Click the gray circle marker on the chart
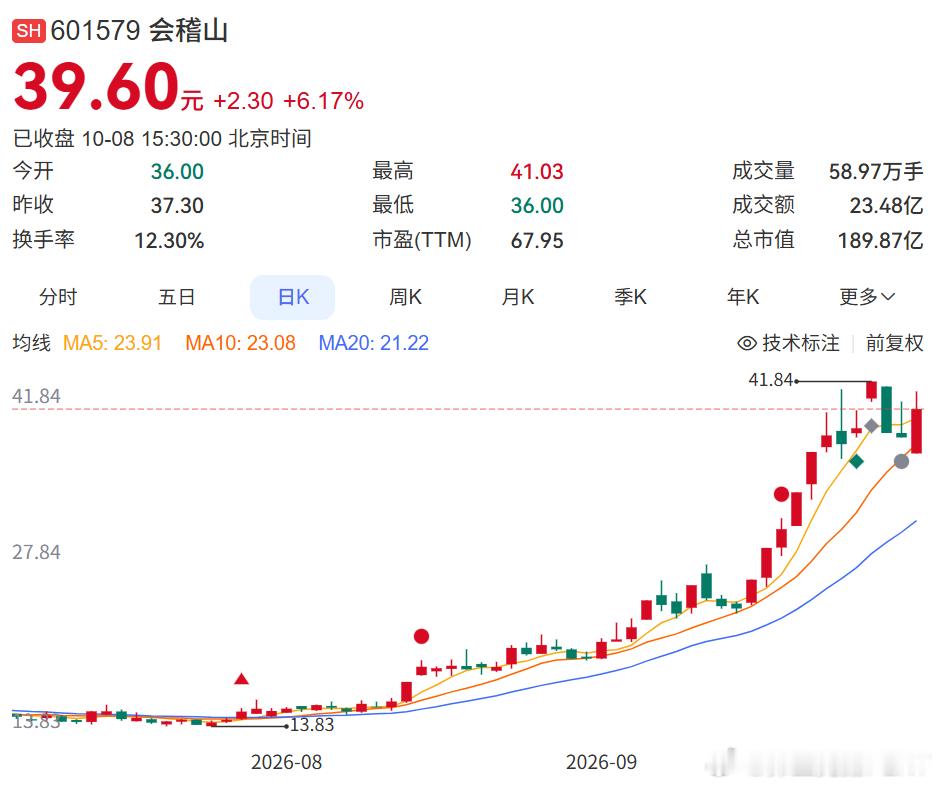Screen dimensions: 939x786 click(x=901, y=461)
